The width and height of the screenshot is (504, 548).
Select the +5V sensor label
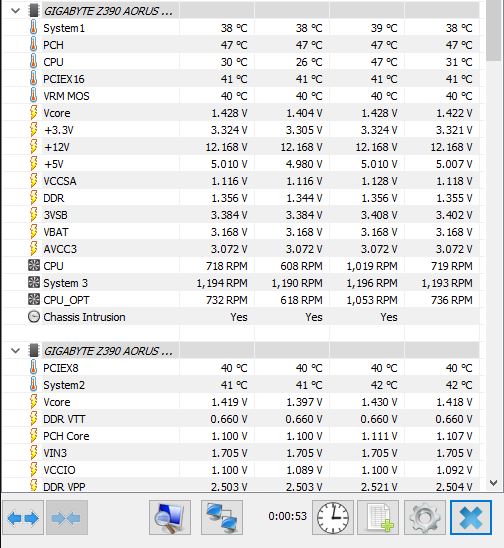pos(54,164)
